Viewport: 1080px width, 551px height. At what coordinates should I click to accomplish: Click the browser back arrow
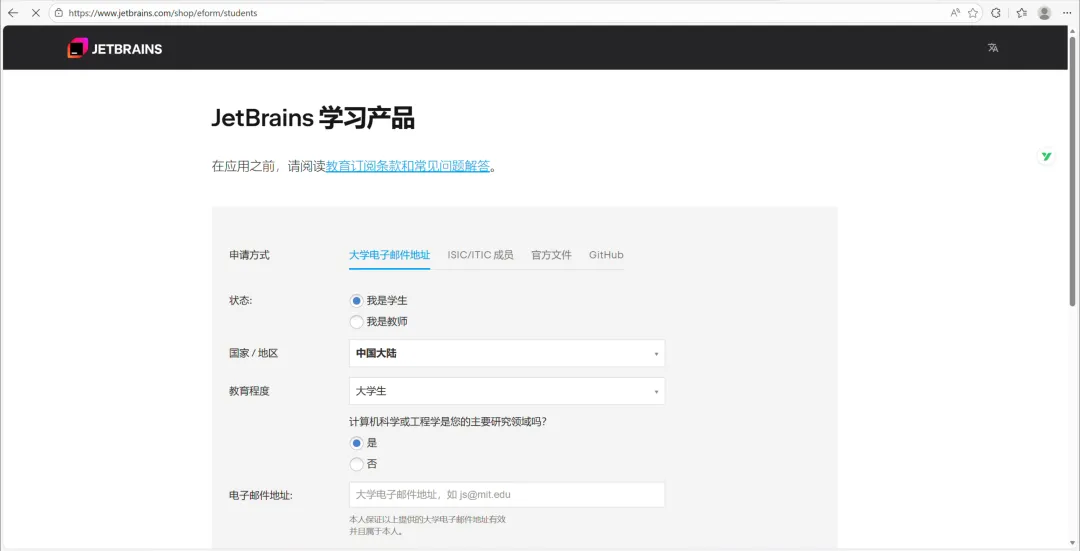(x=12, y=12)
